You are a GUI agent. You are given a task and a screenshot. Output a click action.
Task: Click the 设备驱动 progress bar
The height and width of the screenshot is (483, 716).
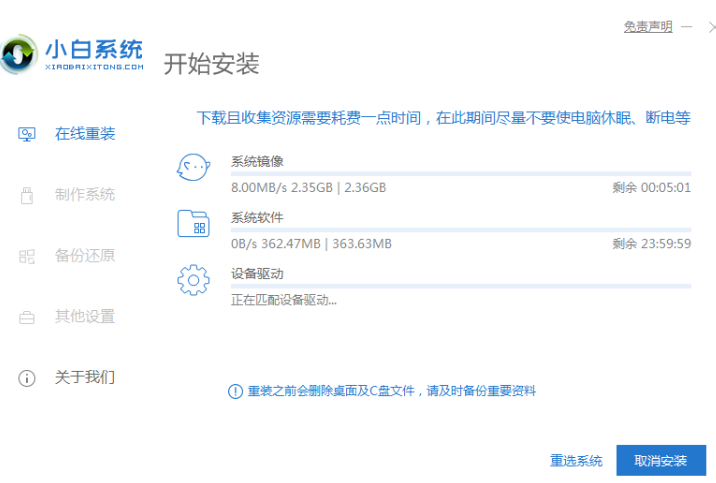click(460, 286)
